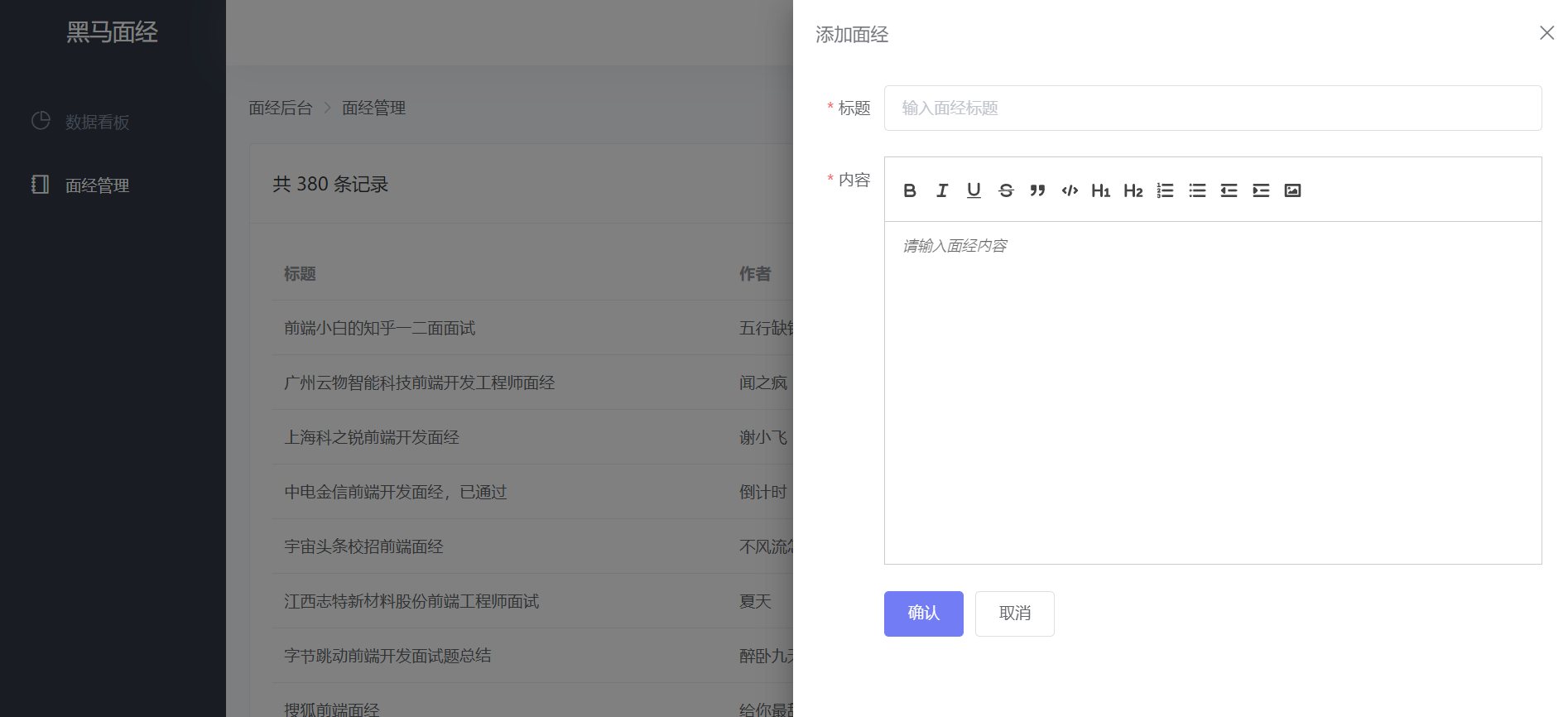Insert a blockquote in the editor

1037,190
